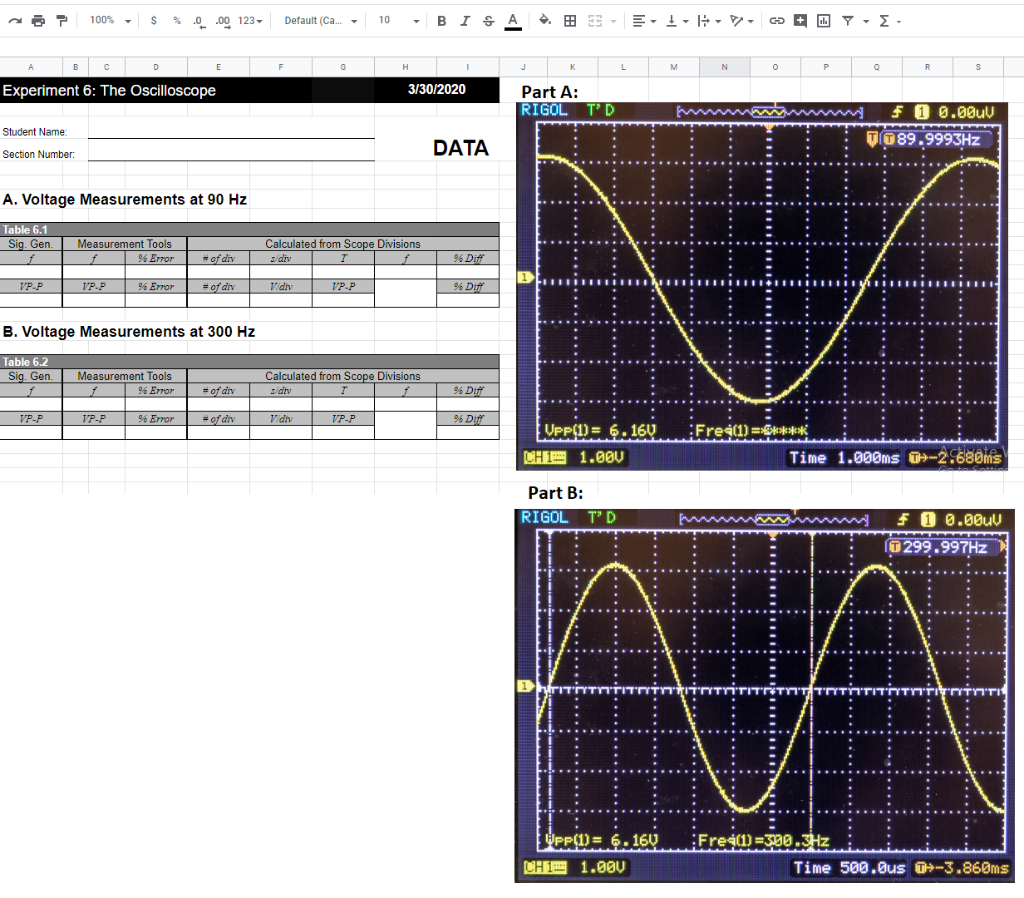This screenshot has height=898, width=1024.
Task: Open the borders tool
Action: point(569,20)
